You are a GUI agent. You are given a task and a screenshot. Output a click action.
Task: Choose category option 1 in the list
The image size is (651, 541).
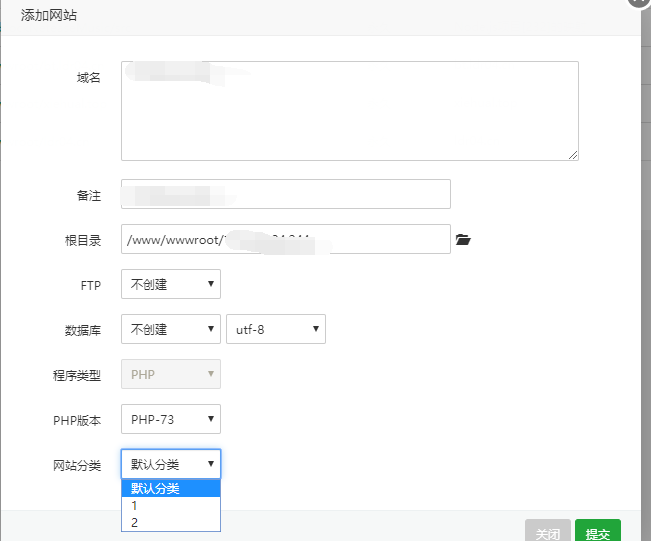pyautogui.click(x=171, y=505)
